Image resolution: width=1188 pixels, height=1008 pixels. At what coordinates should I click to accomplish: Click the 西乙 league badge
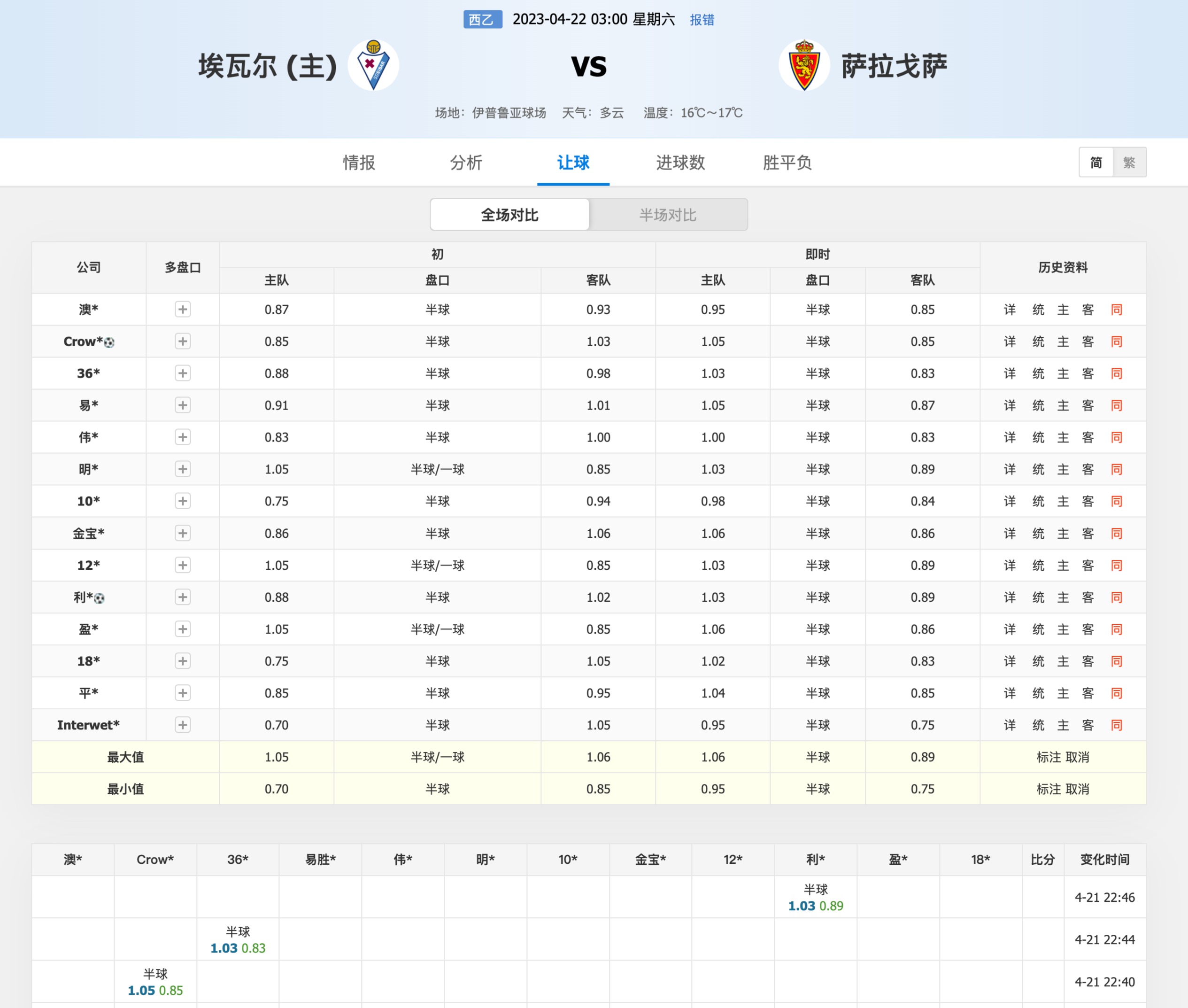pos(483,19)
